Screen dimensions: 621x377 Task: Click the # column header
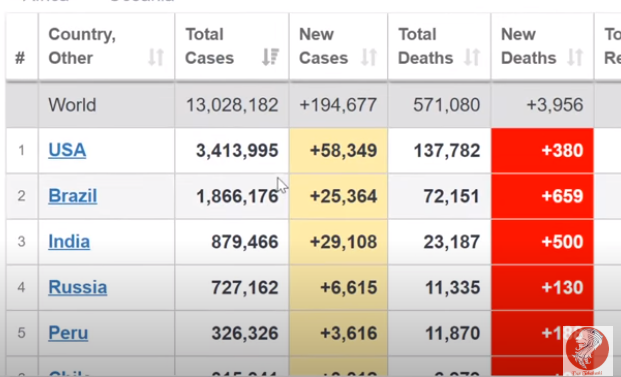click(20, 58)
